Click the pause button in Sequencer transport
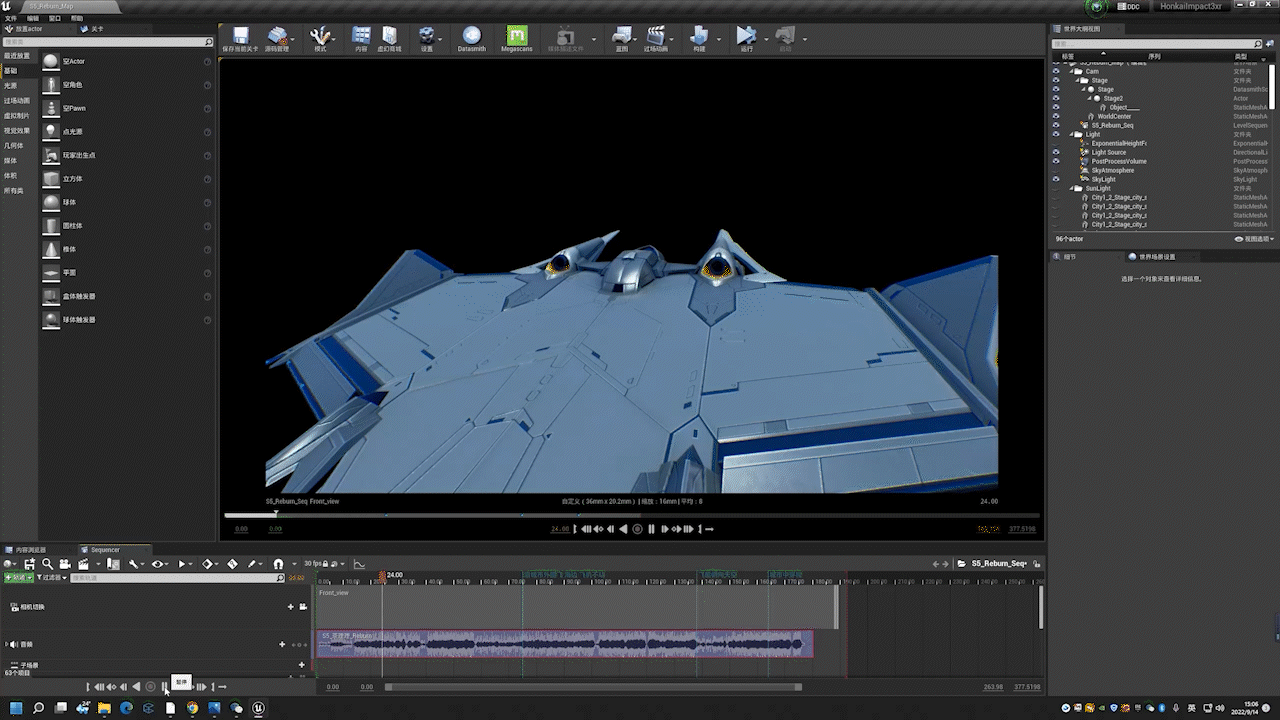 (x=164, y=686)
